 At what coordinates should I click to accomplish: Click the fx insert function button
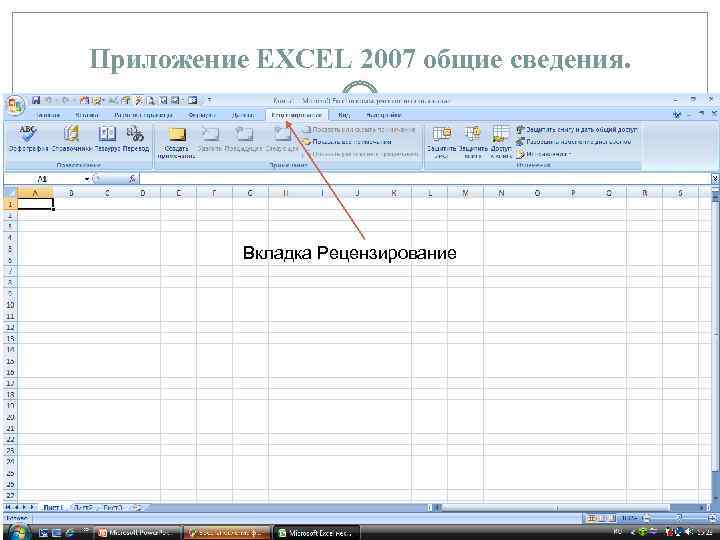pyautogui.click(x=132, y=179)
